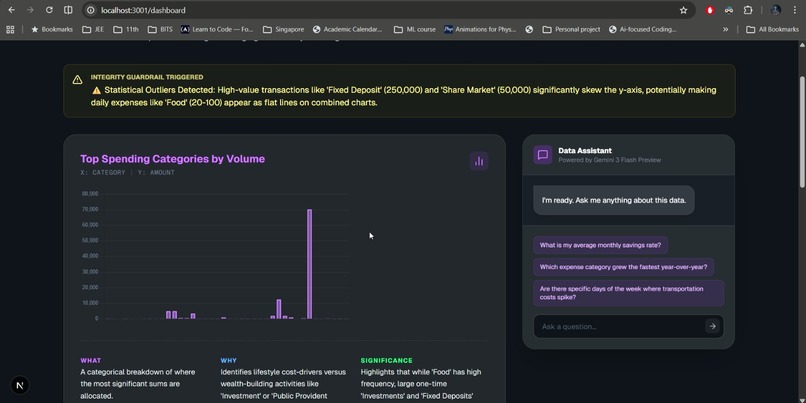
Task: Reload the dashboard page
Action: (x=49, y=10)
